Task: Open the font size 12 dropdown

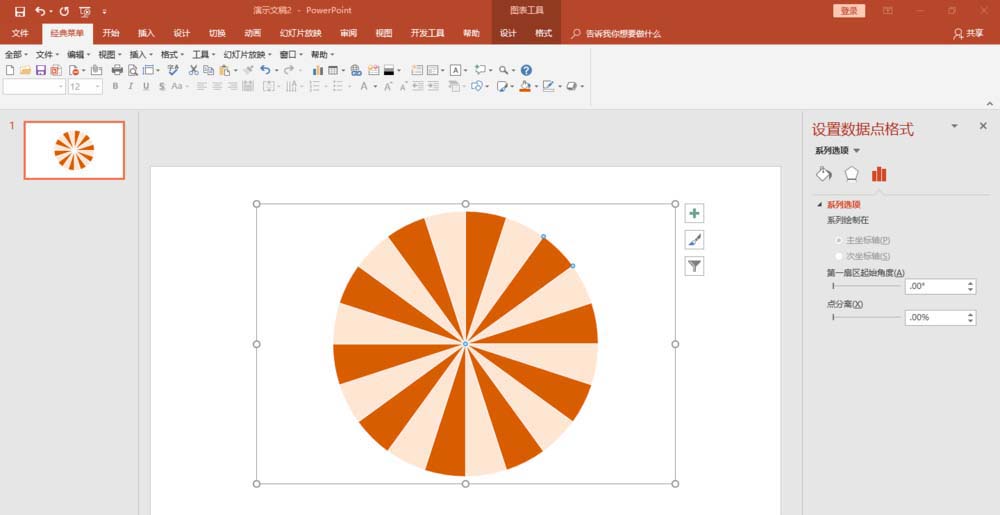Action: (98, 87)
